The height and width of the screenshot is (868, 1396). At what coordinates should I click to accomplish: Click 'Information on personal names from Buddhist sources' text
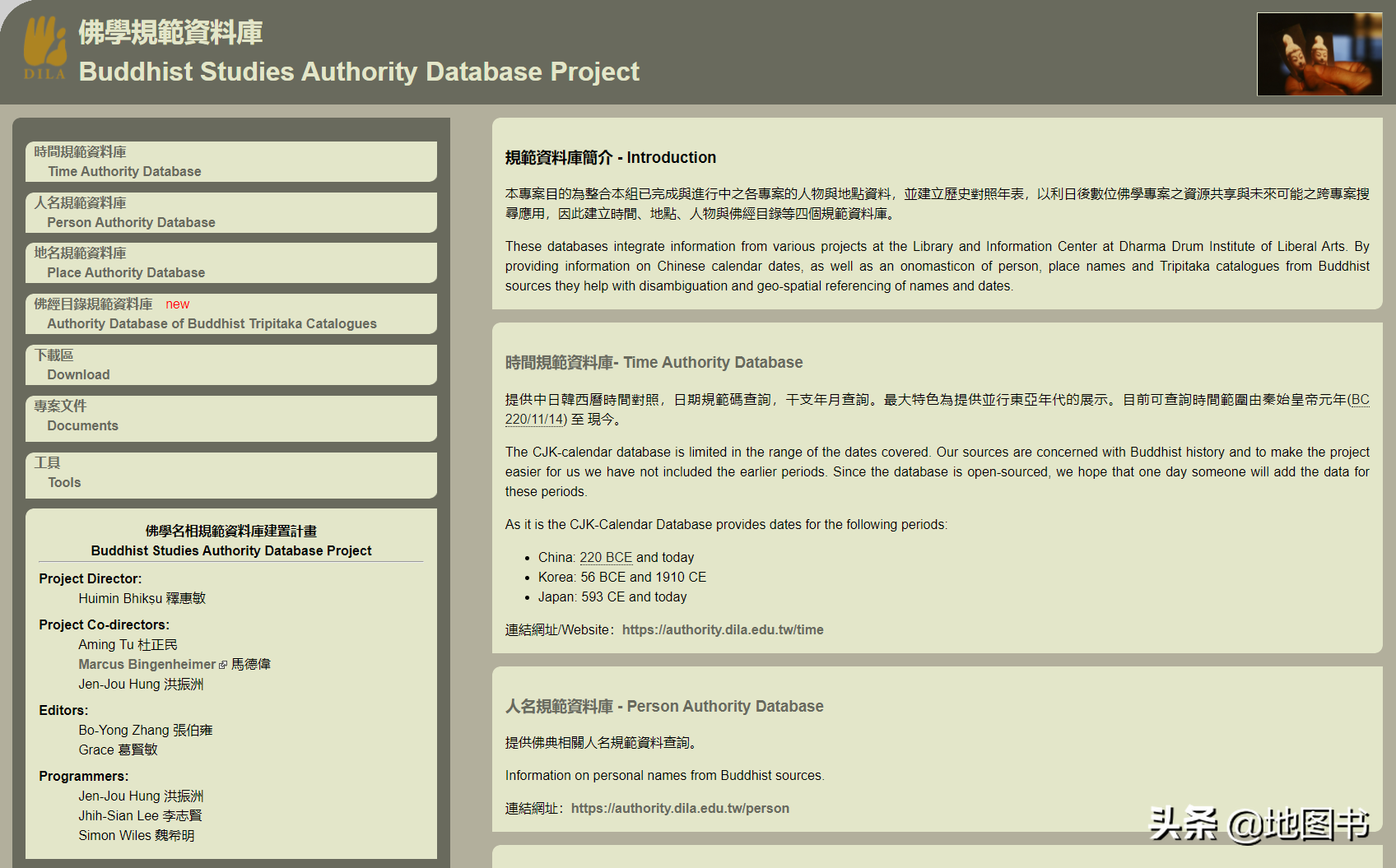coord(665,775)
